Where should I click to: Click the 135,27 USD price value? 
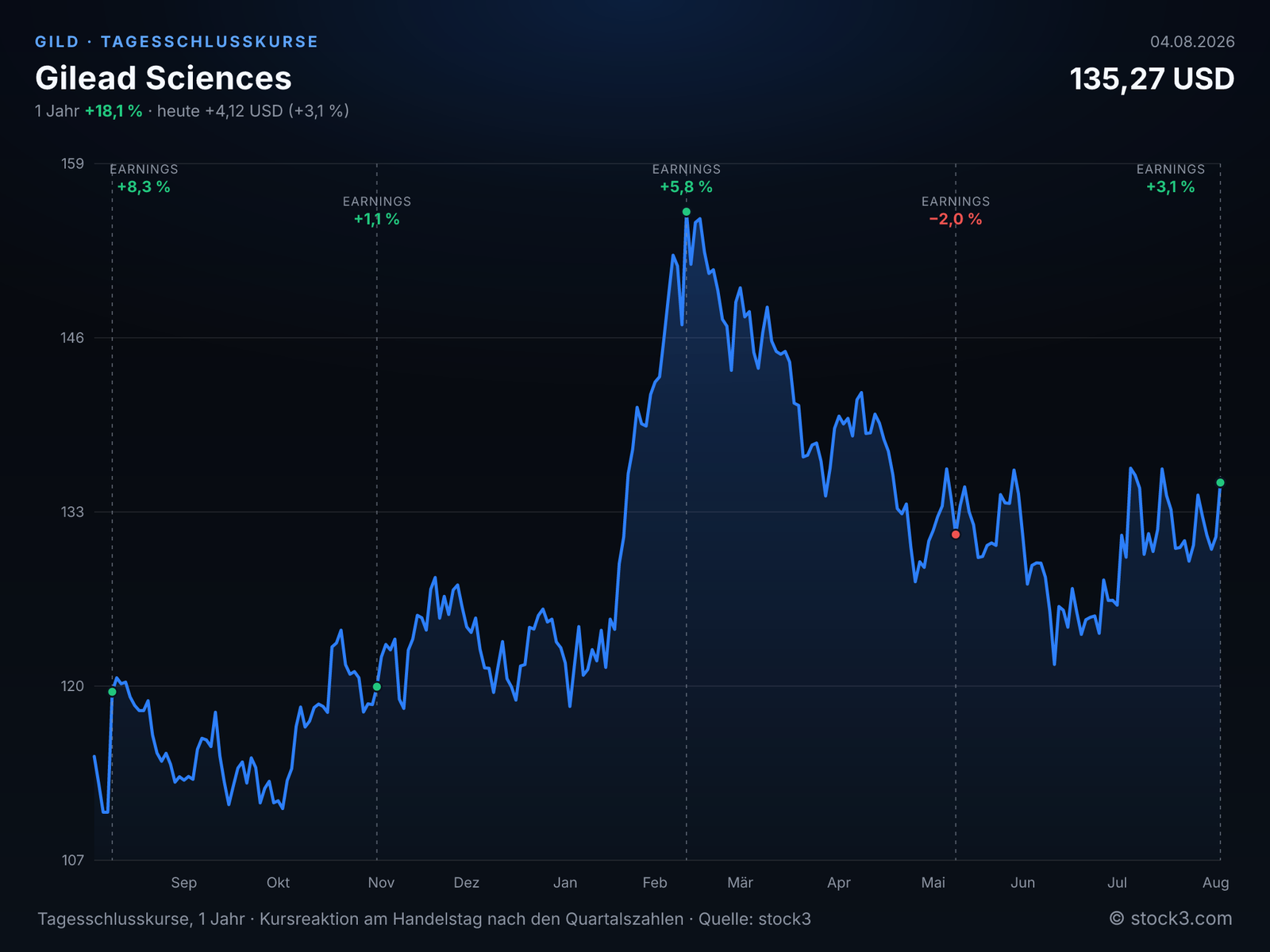[x=1152, y=79]
